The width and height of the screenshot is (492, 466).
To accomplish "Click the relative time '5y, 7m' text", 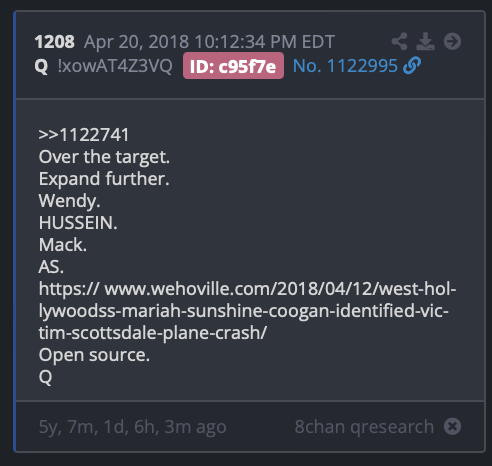I will (x=132, y=427).
